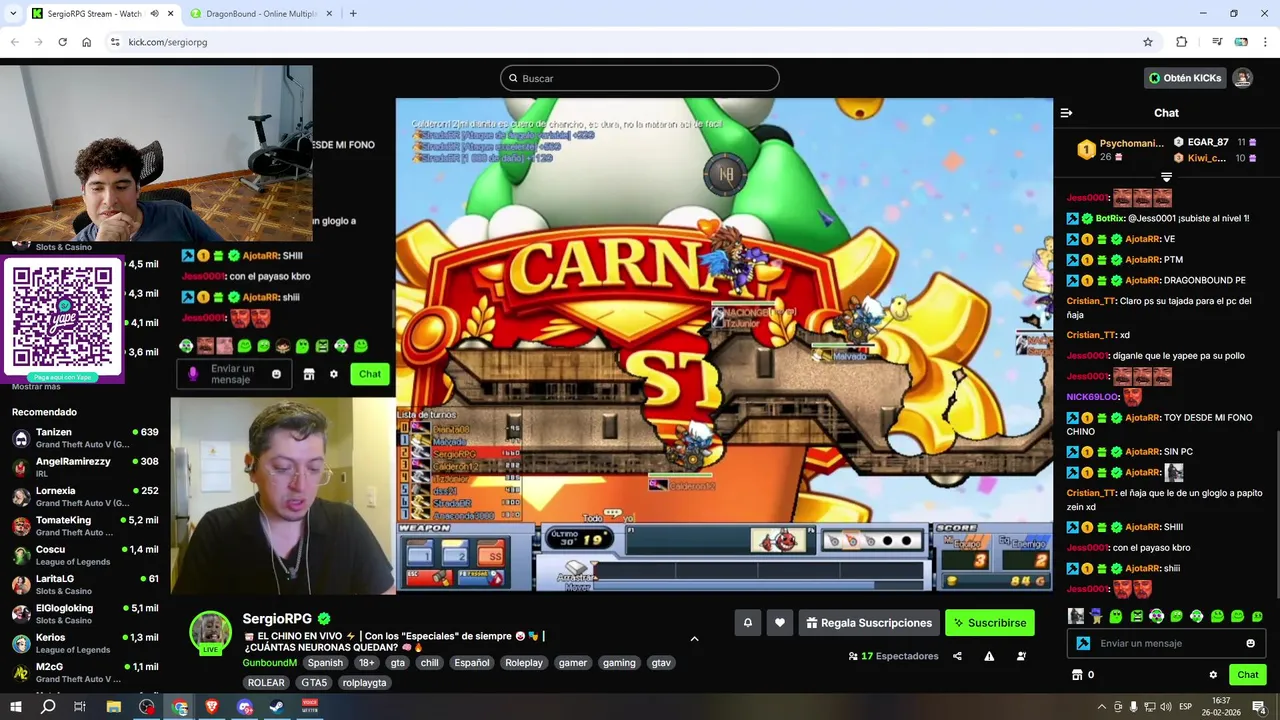
Task: Open Windows notification center
Action: [x=1259, y=707]
